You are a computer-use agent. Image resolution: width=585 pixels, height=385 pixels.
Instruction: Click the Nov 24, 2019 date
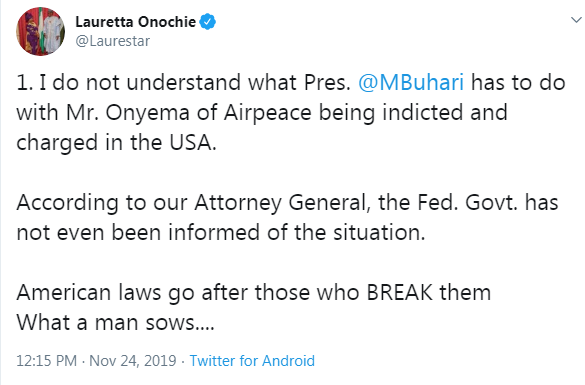click(133, 361)
